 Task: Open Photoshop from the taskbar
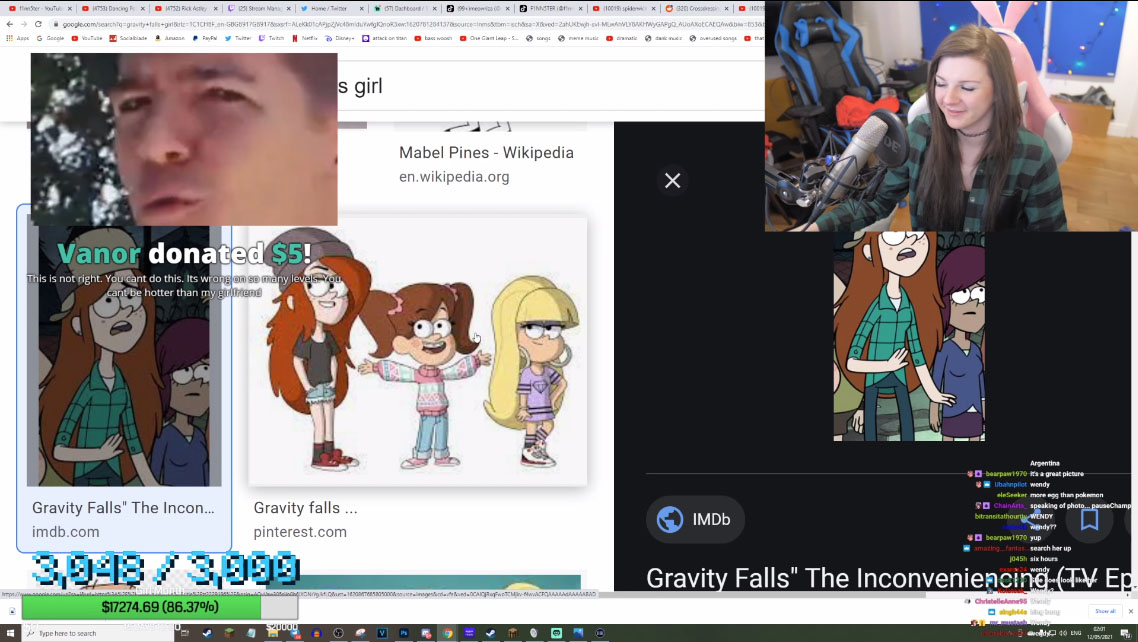(x=404, y=633)
